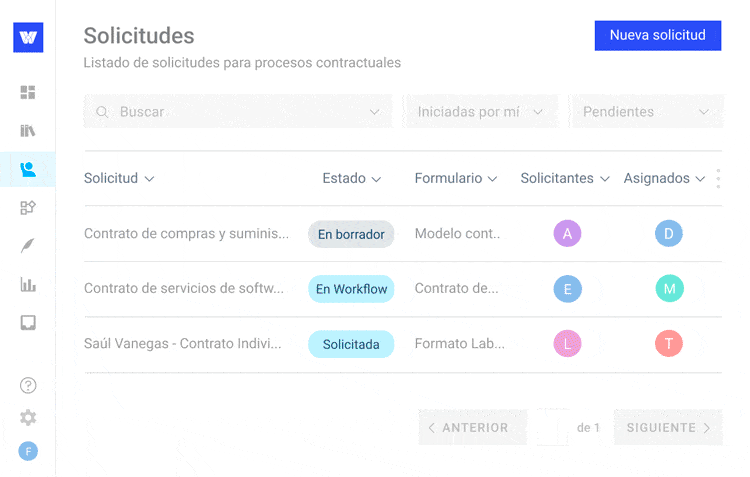This screenshot has width=750, height=477.
Task: Sort by Solicitud column header
Action: [119, 178]
